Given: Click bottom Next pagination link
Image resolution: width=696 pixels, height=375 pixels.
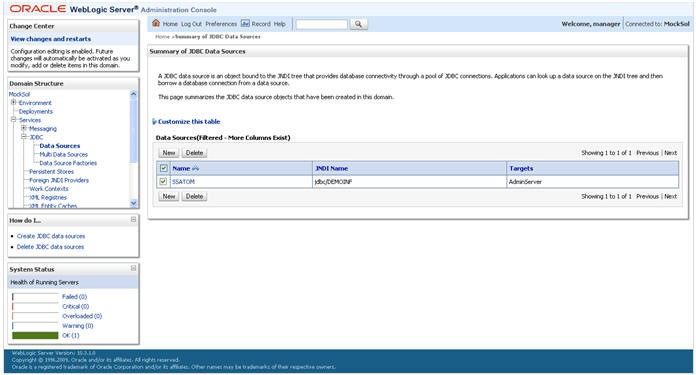Looking at the screenshot, I should pyautogui.click(x=670, y=196).
